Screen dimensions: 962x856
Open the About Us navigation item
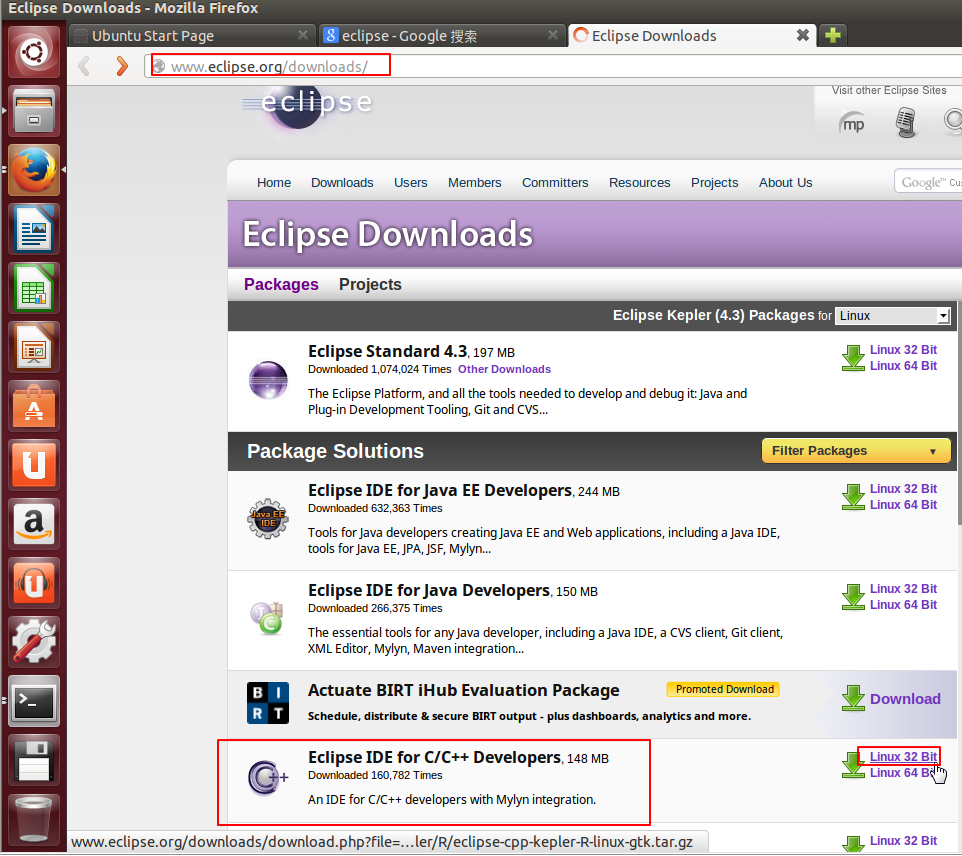785,183
